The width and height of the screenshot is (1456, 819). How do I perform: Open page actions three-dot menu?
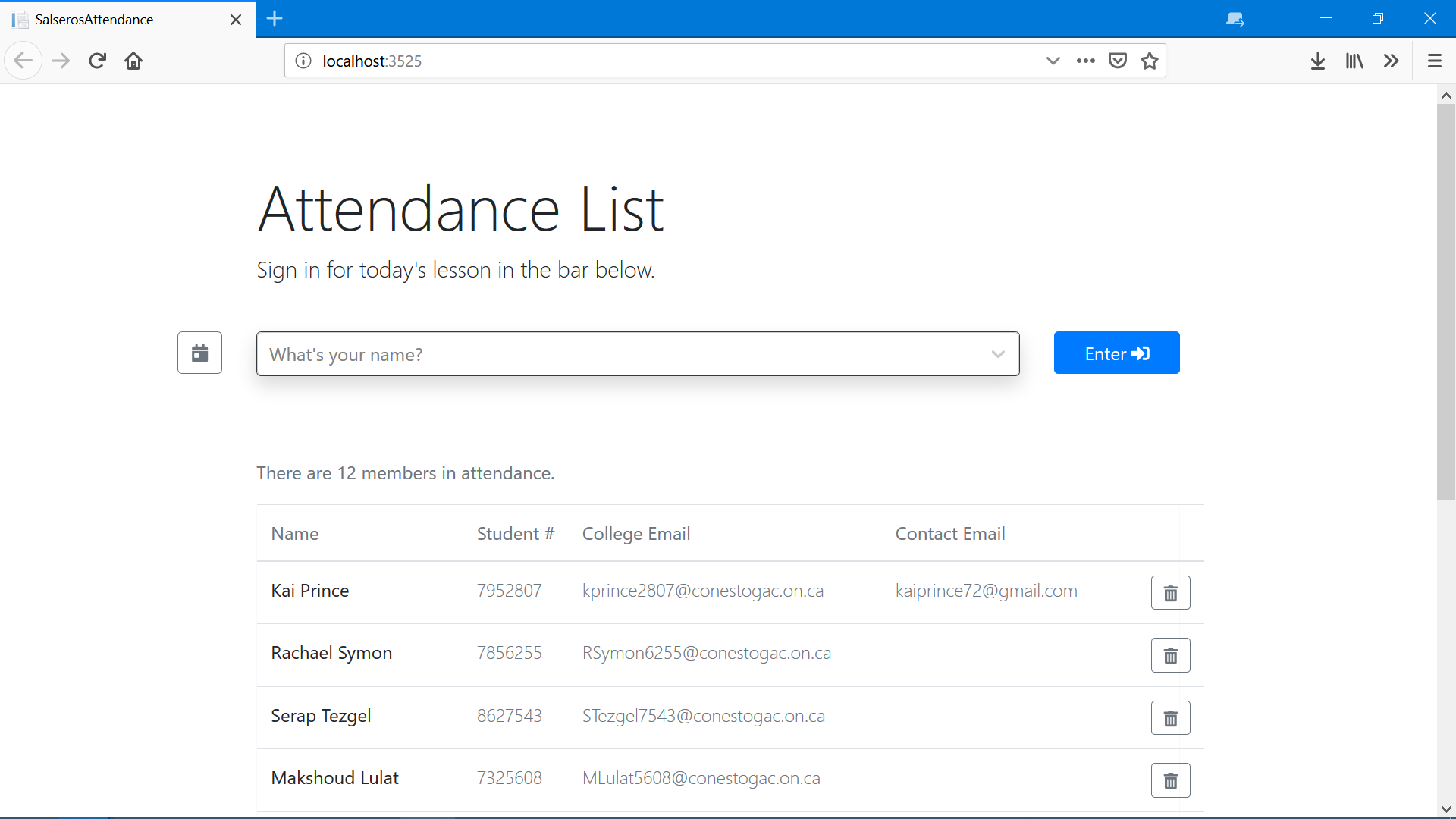click(1085, 61)
